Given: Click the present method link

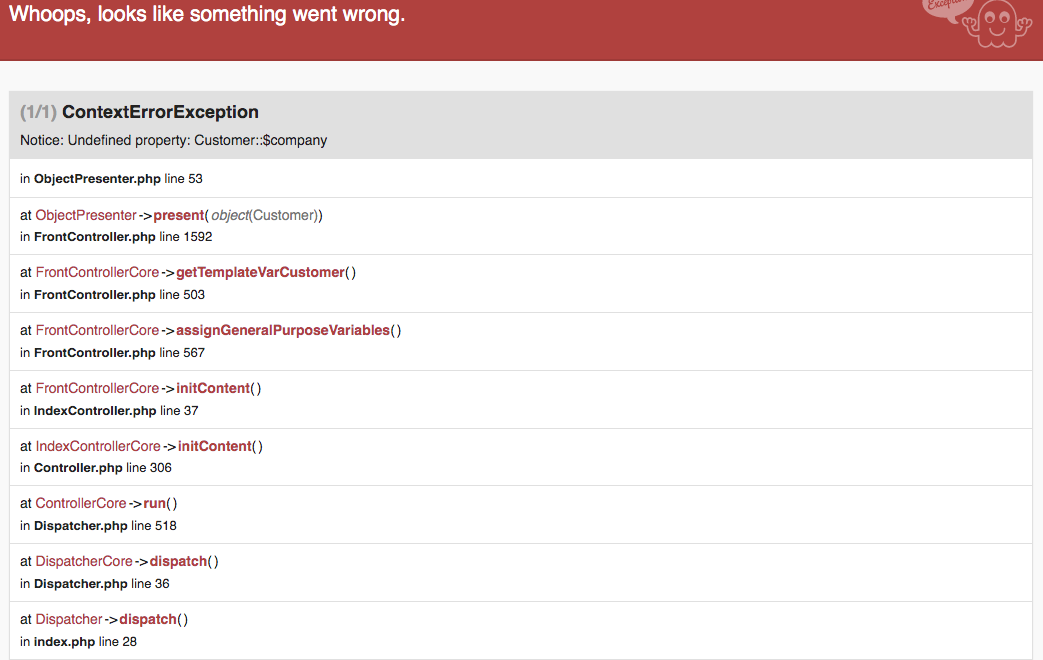Looking at the screenshot, I should click(179, 215).
